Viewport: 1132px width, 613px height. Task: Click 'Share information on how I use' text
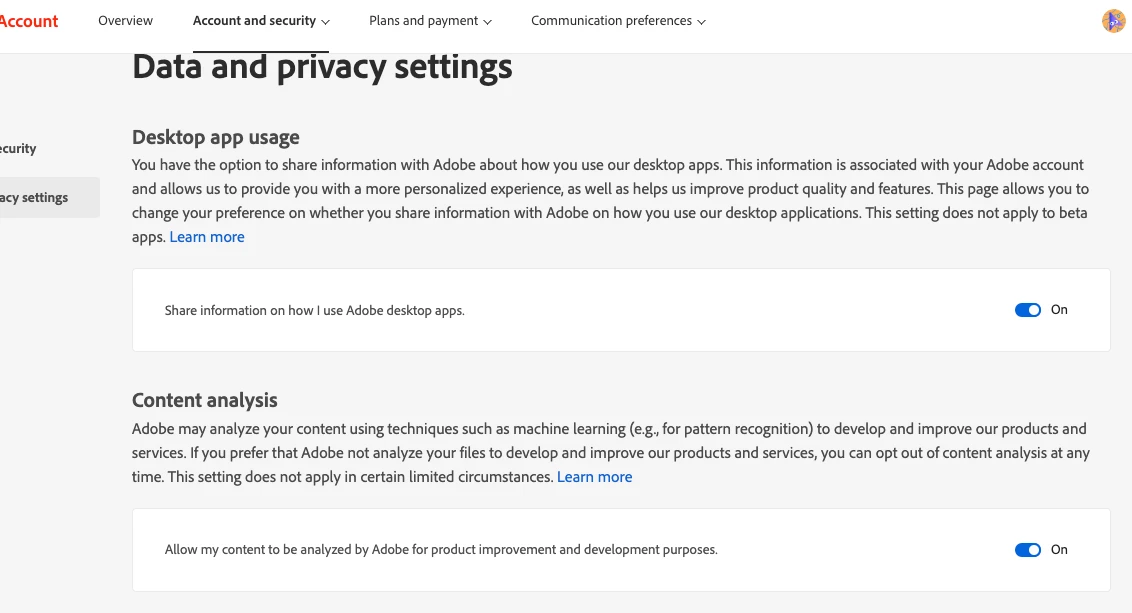tap(314, 311)
